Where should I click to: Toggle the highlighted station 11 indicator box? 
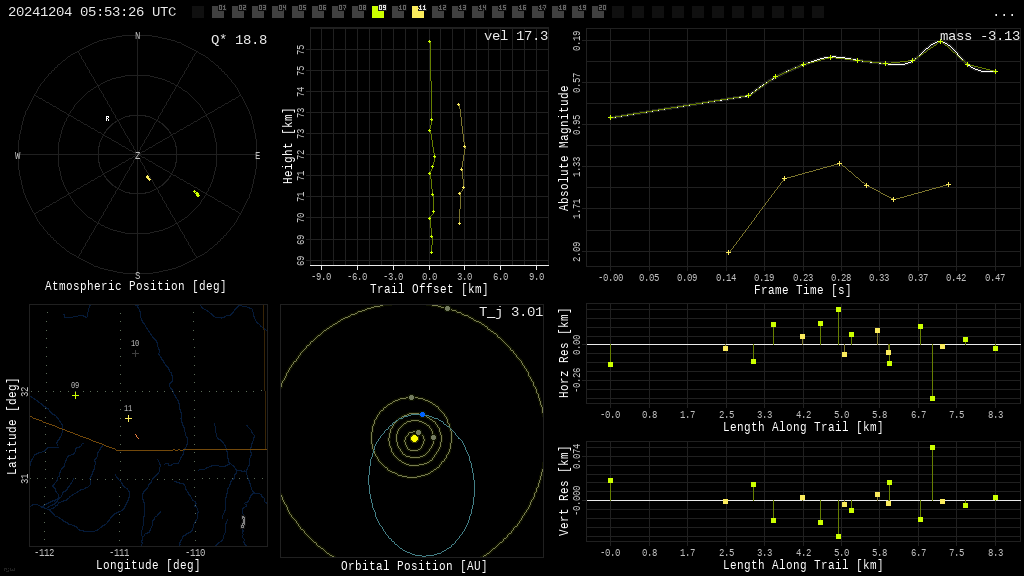click(418, 12)
